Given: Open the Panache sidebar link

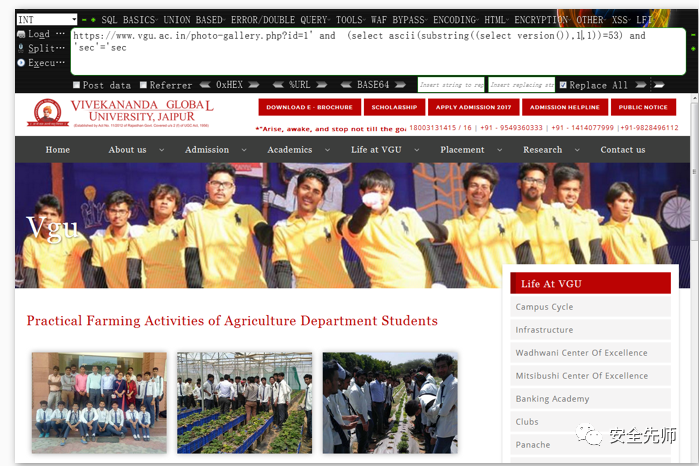Looking at the screenshot, I should pos(590,445).
